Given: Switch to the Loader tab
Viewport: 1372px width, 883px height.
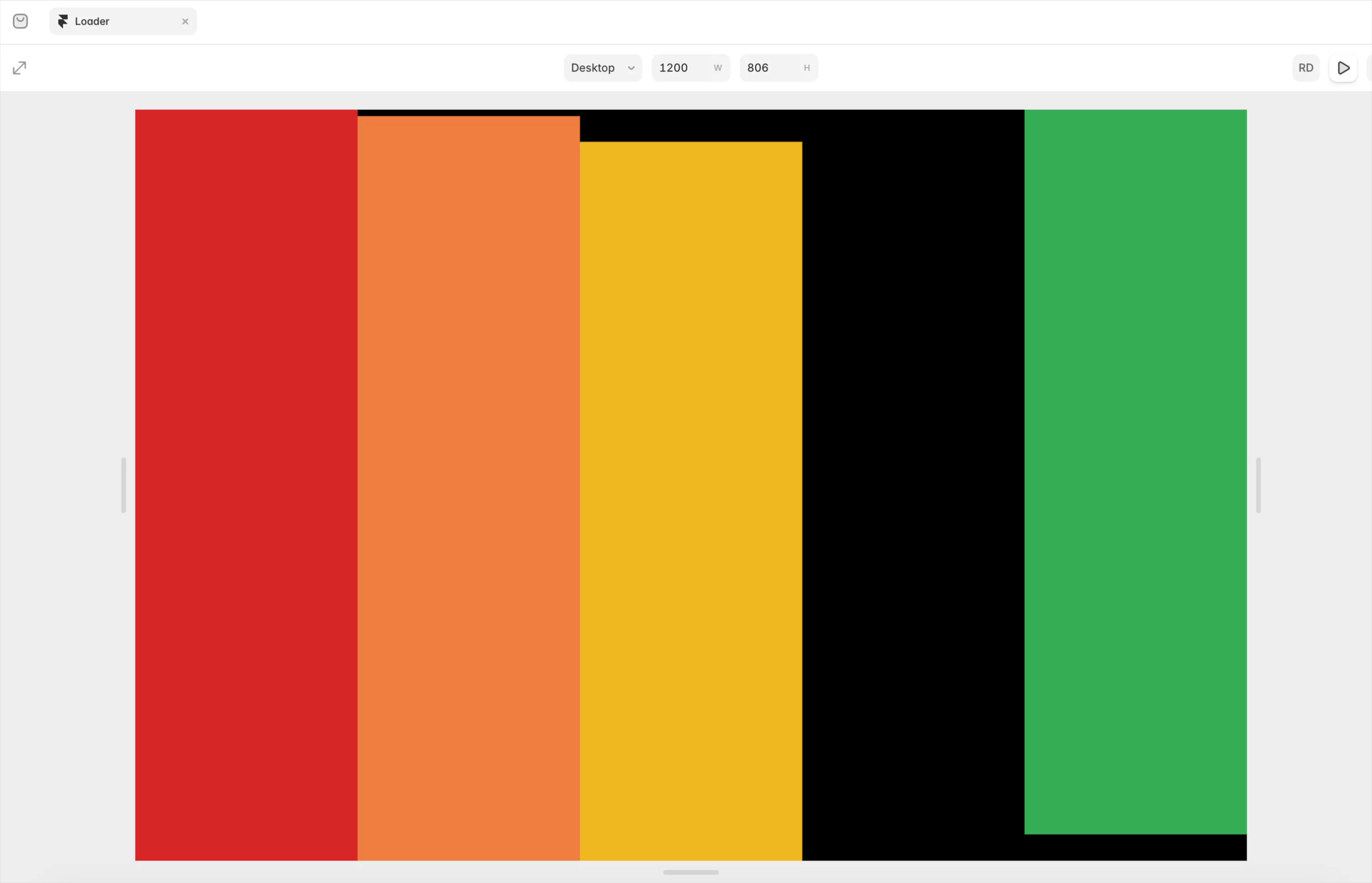Looking at the screenshot, I should tap(123, 21).
